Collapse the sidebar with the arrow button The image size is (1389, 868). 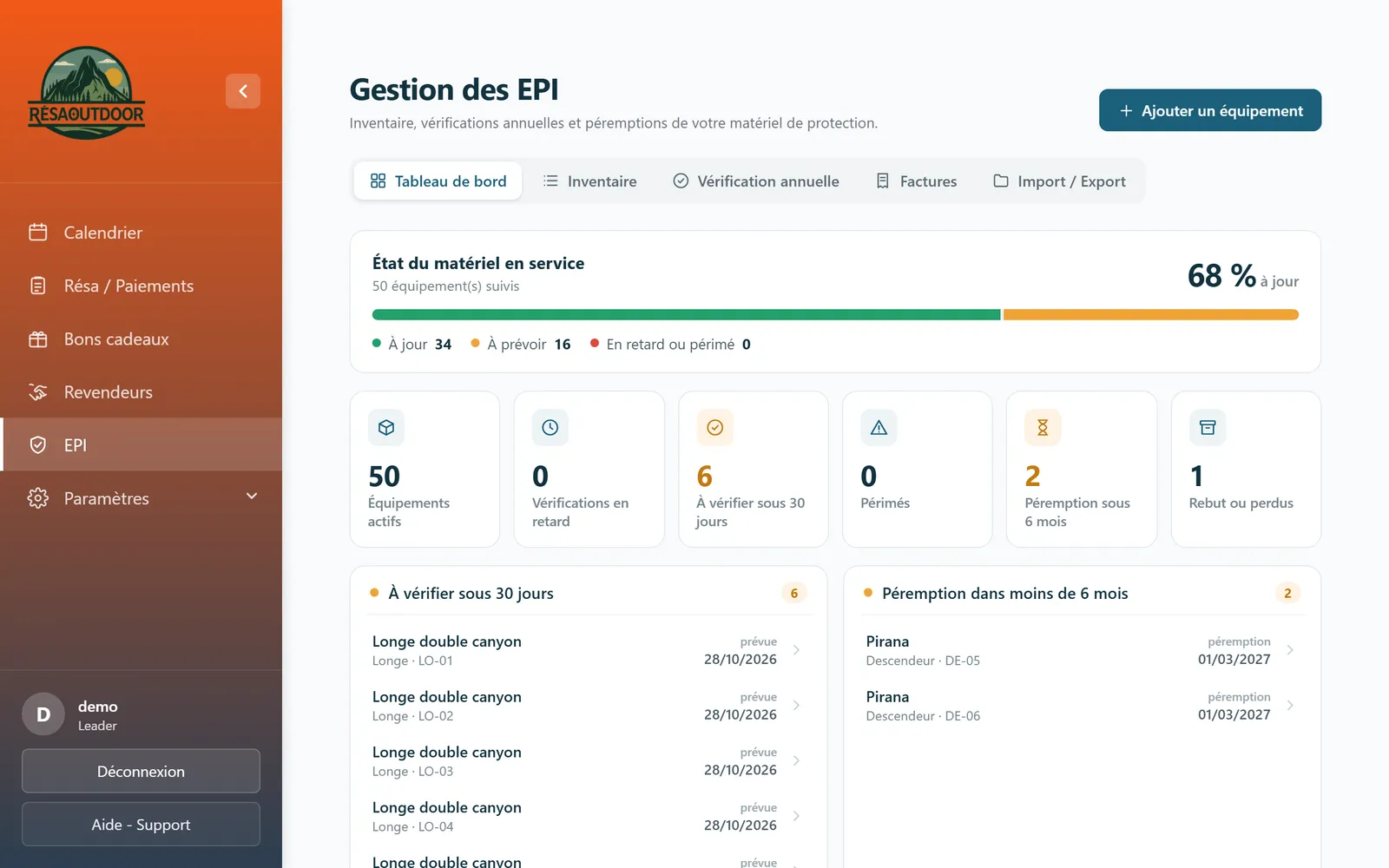243,91
